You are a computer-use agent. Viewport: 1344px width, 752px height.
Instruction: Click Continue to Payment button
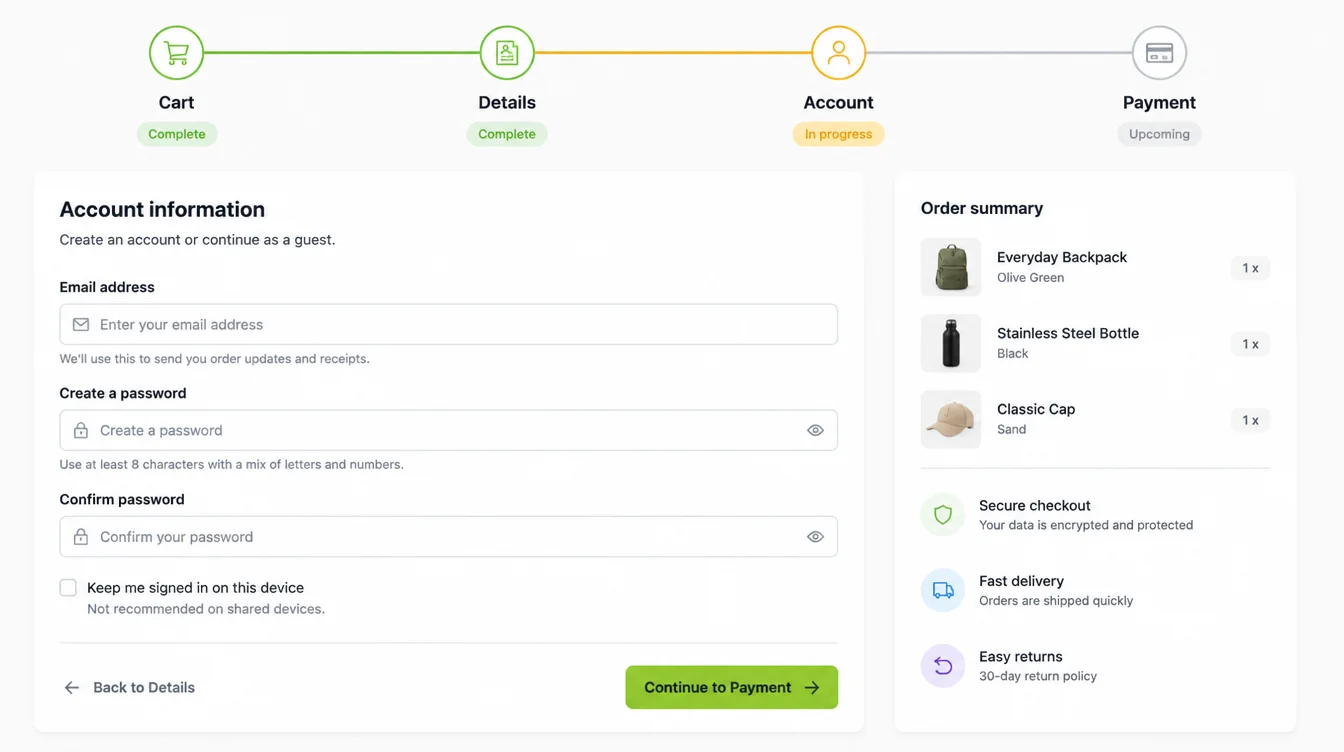tap(732, 688)
